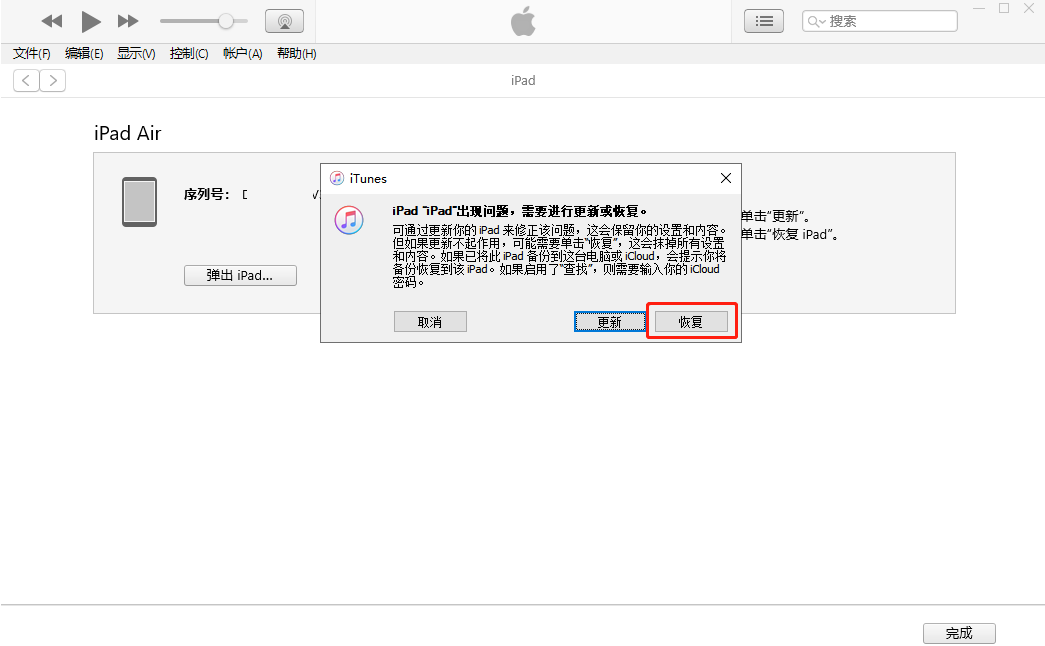
Task: Click the fast-forward icon
Action: click(x=127, y=20)
